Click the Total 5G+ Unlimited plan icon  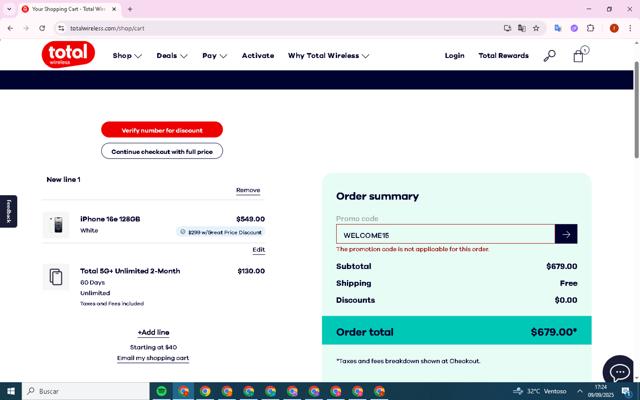point(56,277)
